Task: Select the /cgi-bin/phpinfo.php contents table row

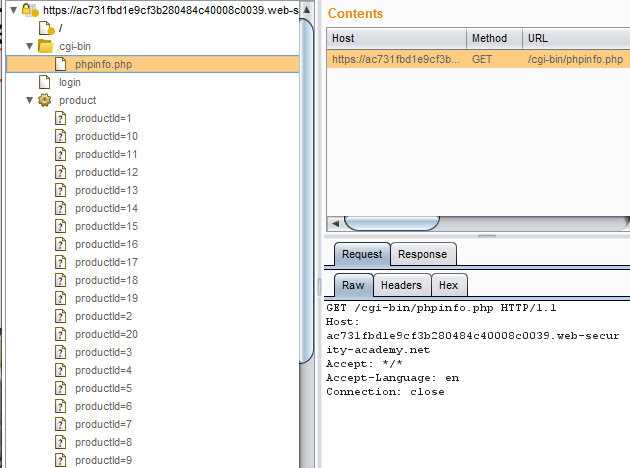Action: [x=478, y=59]
